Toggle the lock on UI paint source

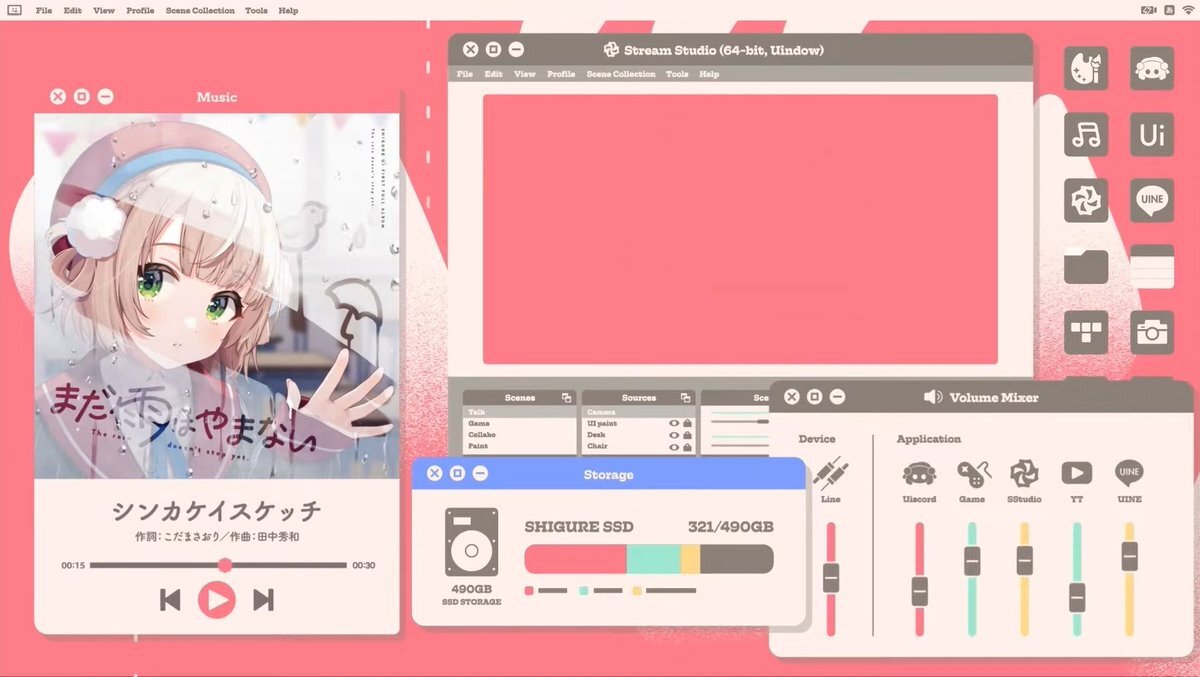click(687, 424)
